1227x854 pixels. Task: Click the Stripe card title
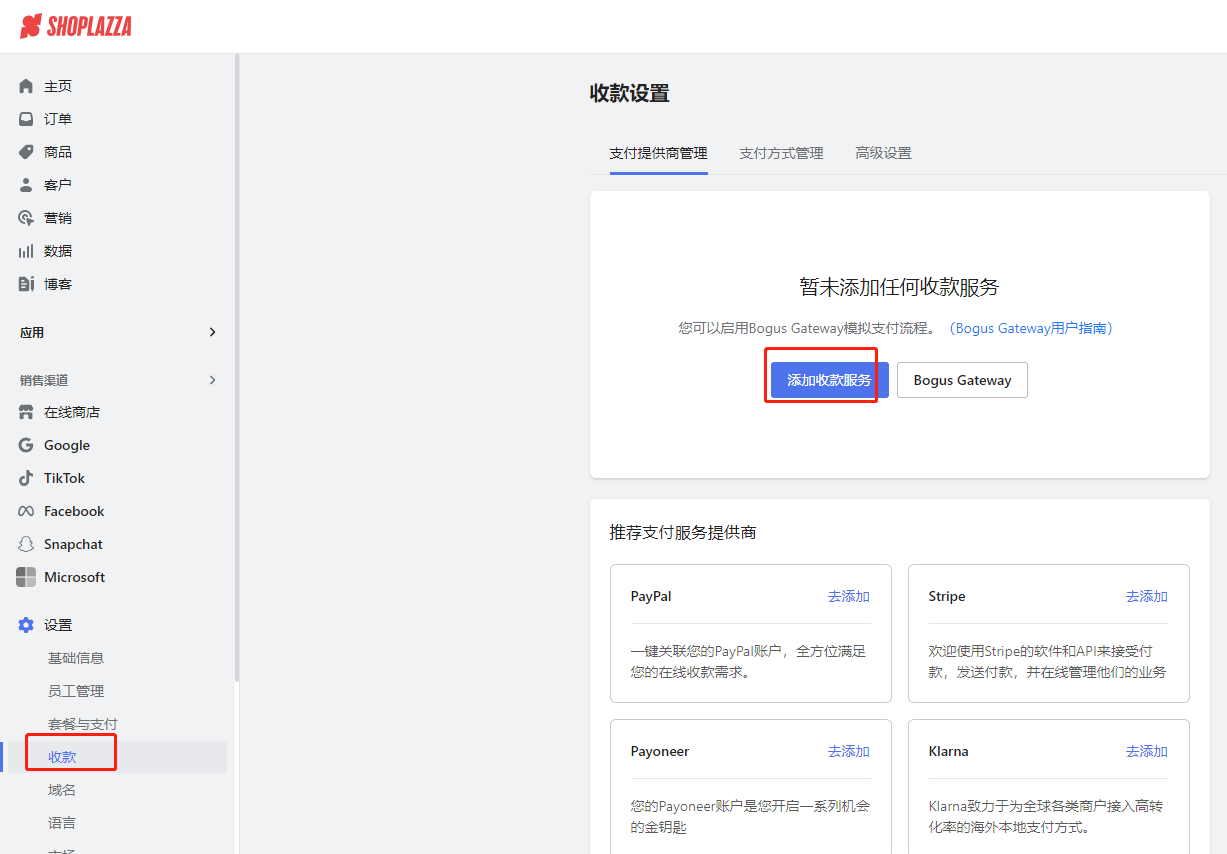947,596
